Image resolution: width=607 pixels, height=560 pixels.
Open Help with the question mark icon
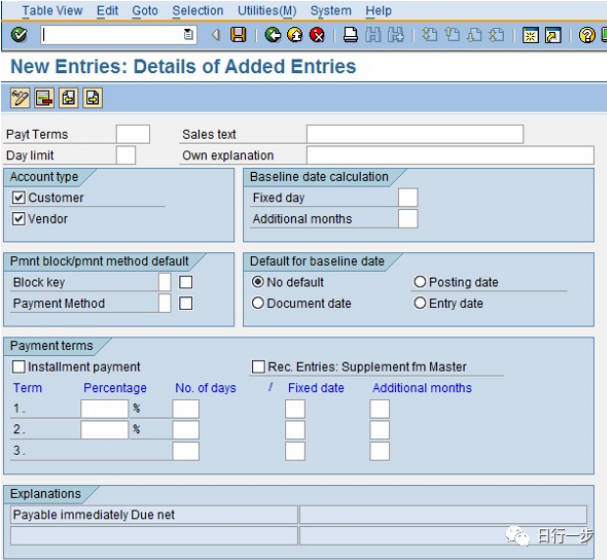(587, 35)
